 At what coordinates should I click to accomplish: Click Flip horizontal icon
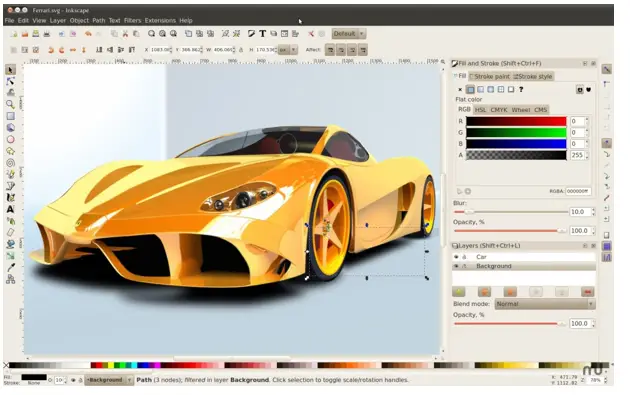73,50
